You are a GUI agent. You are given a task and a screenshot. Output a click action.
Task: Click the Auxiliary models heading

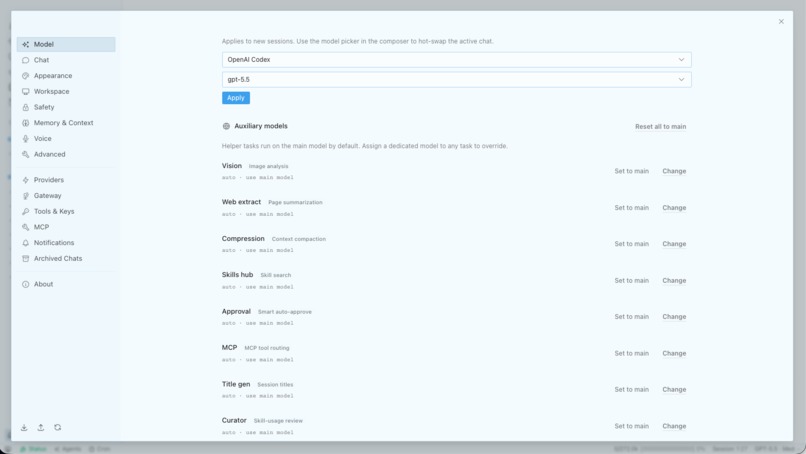261,126
